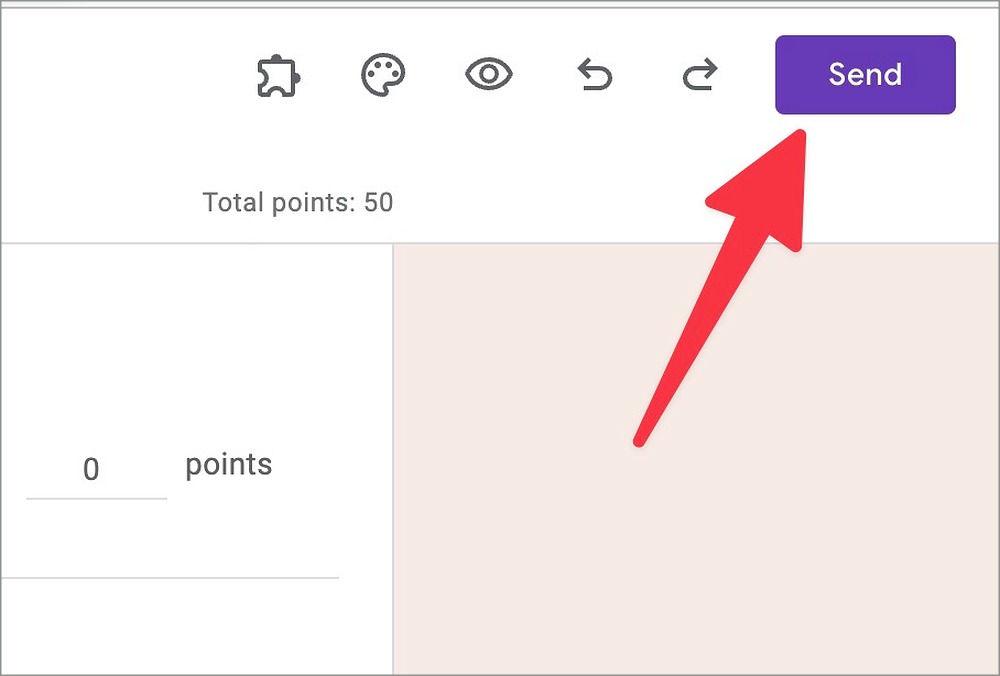This screenshot has width=1000, height=676.
Task: Open the Customize theme palette icon
Action: point(383,76)
